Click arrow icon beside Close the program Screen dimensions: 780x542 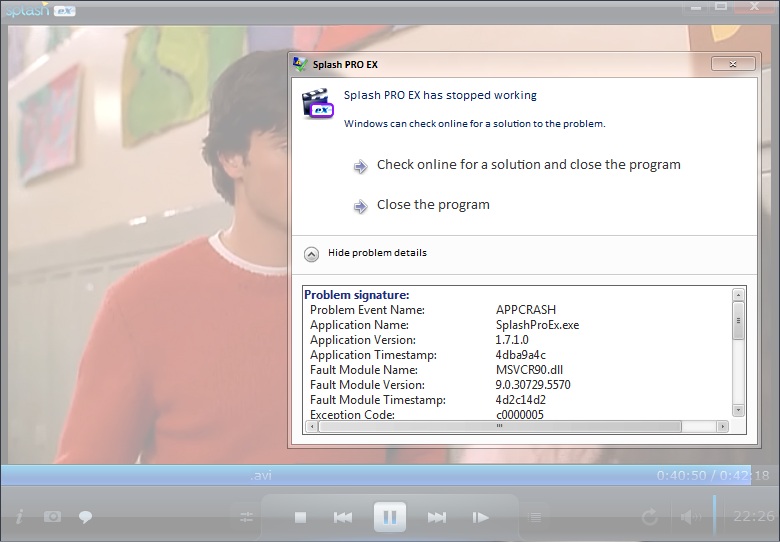point(361,206)
